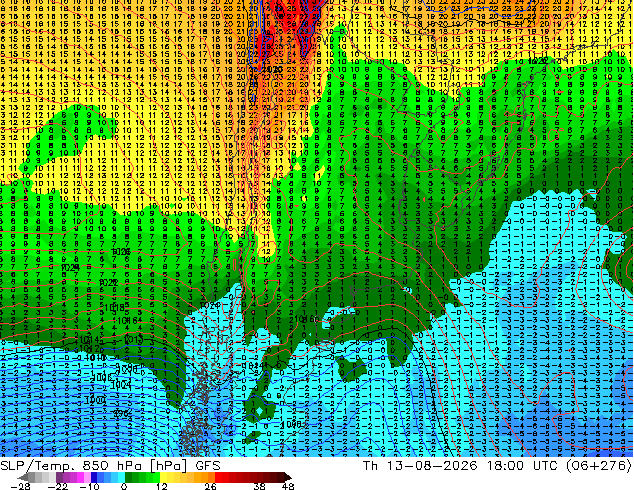
Task: Click the '1014' isobar label
Action: point(90,340)
